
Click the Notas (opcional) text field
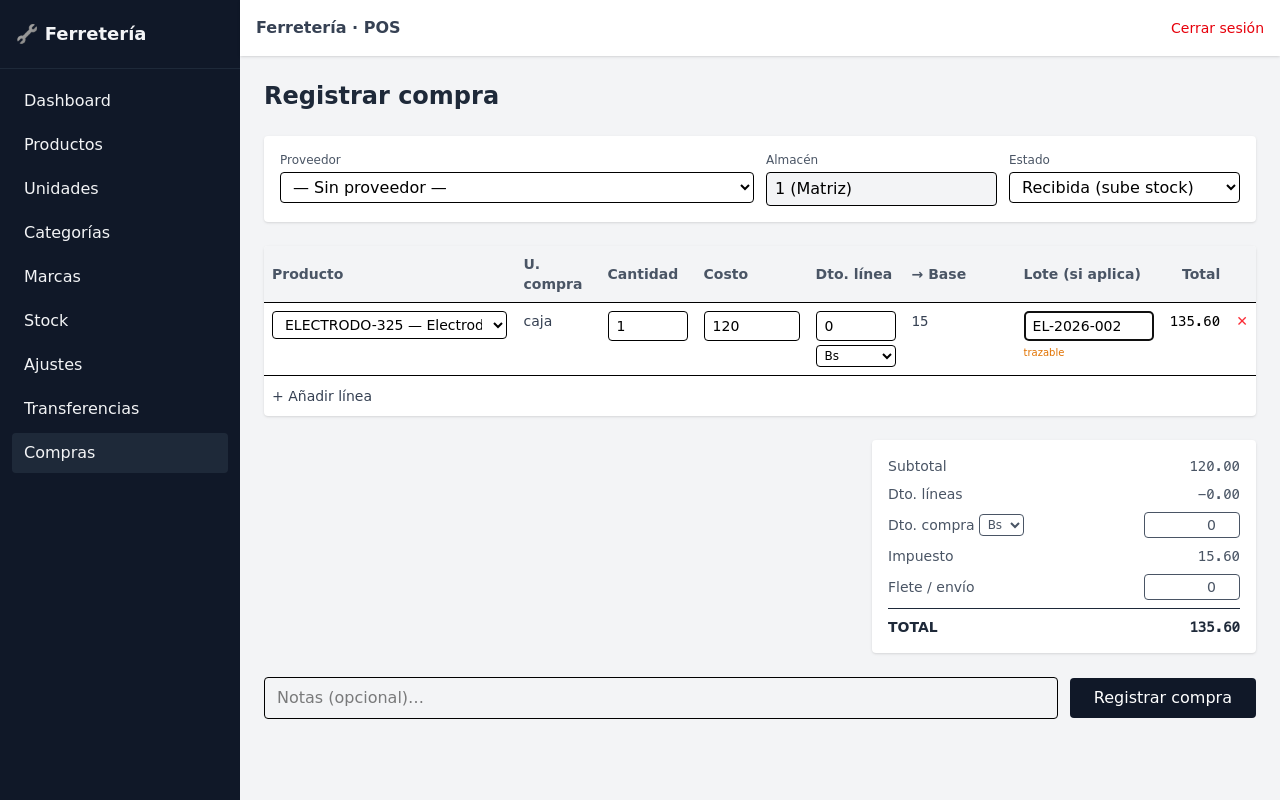coord(661,698)
